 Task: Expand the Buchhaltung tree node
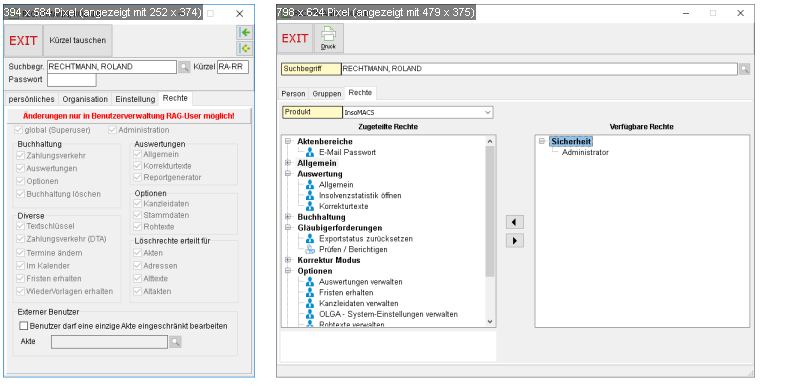pos(288,217)
